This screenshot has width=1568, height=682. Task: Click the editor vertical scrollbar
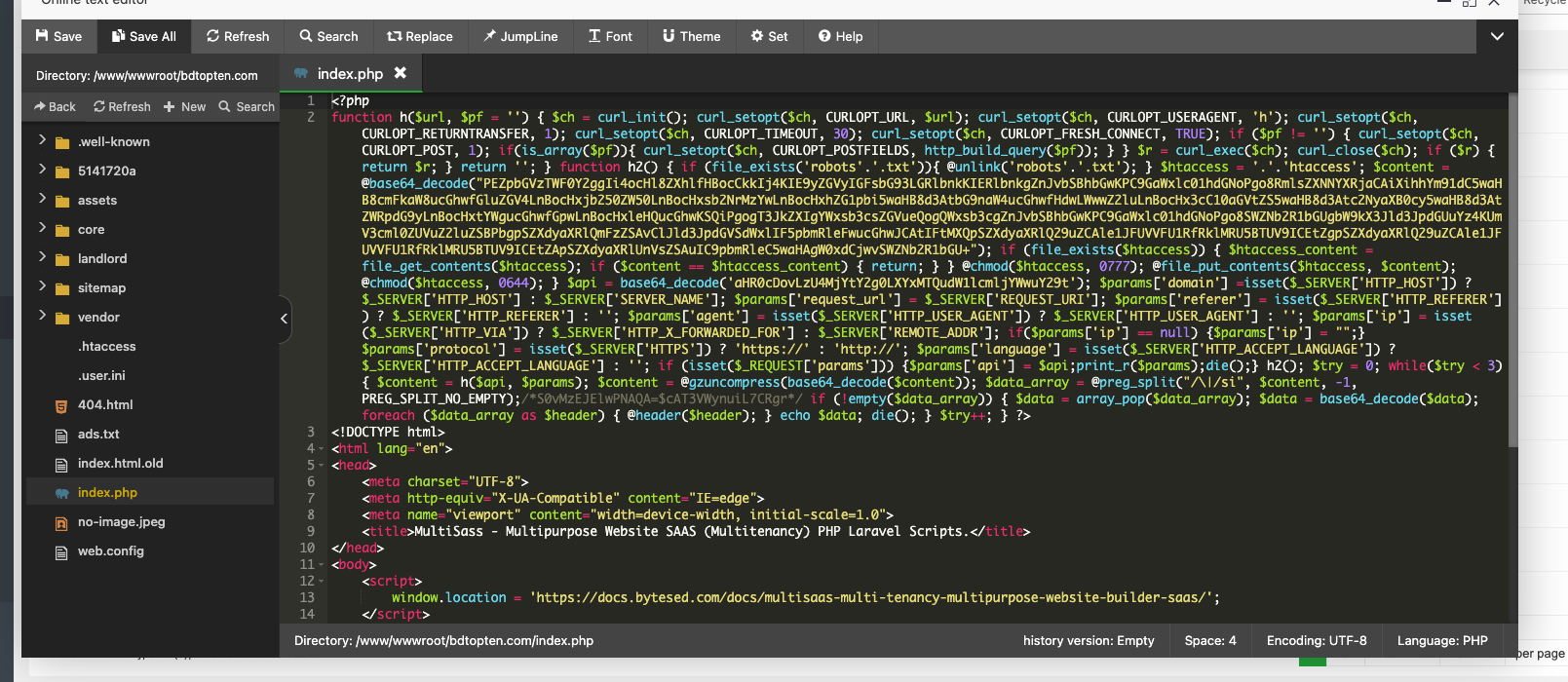coord(1512,270)
